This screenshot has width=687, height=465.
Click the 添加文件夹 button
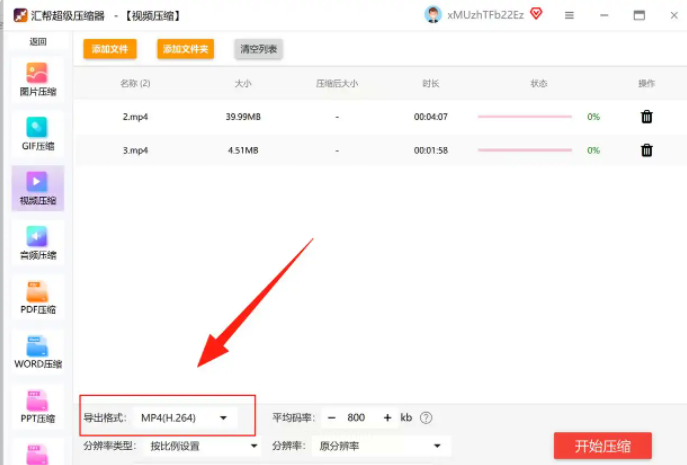[186, 49]
